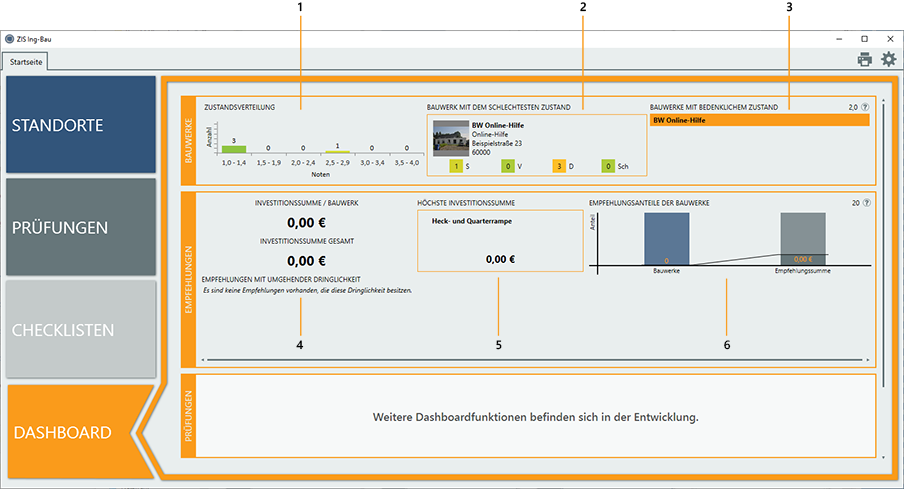The height and width of the screenshot is (489, 904).
Task: Click the 20 value beside Empfehlungsanteile help icon
Action: pos(856,203)
